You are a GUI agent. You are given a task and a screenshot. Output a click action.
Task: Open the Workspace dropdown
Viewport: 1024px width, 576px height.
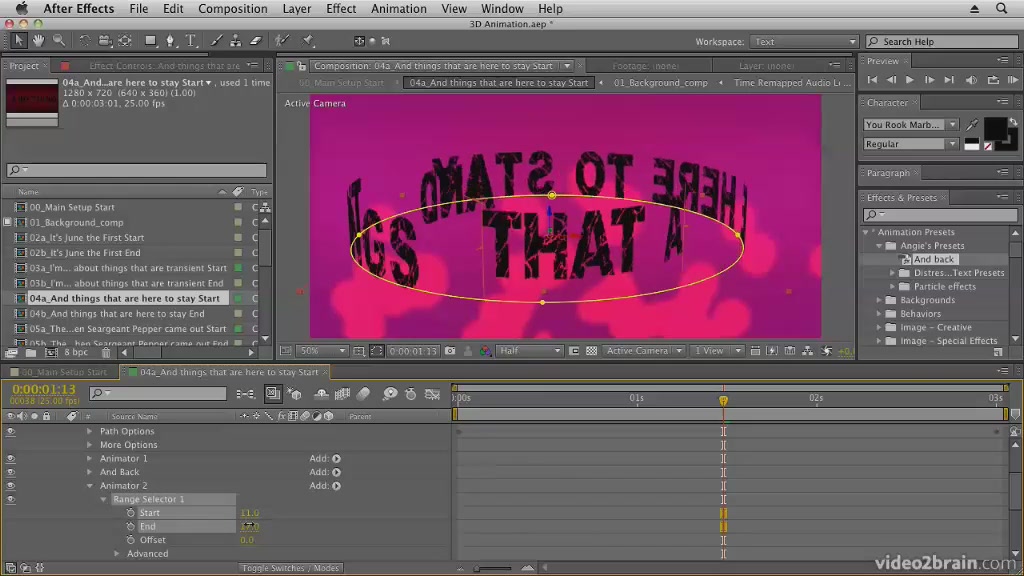pyautogui.click(x=803, y=41)
